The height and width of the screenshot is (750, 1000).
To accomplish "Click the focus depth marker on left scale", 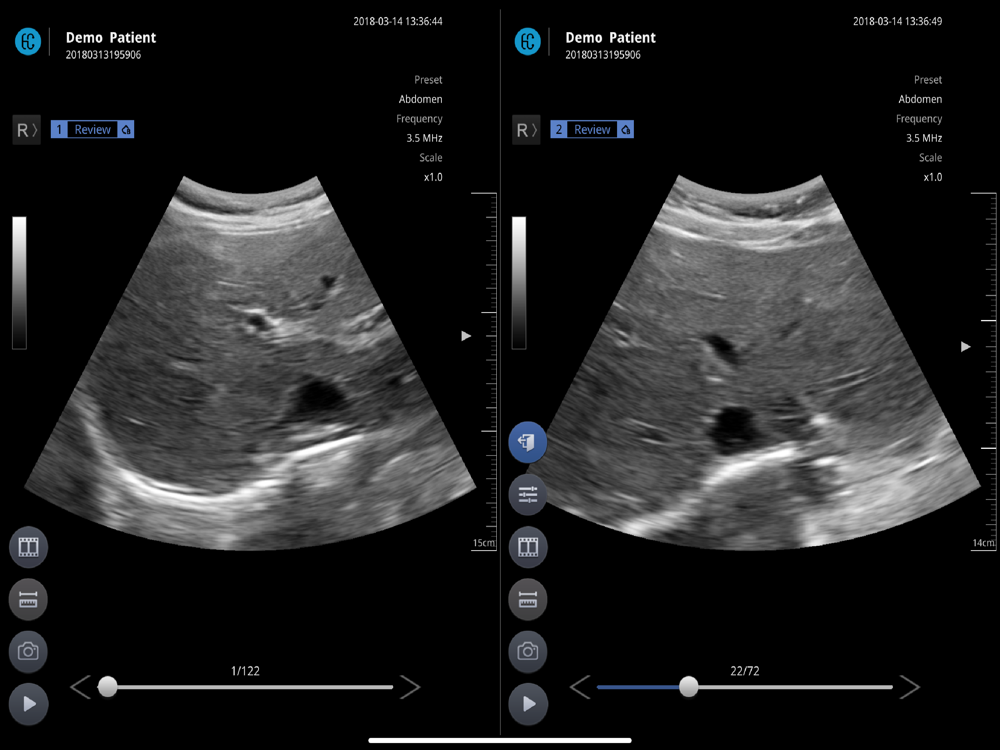I will (466, 335).
